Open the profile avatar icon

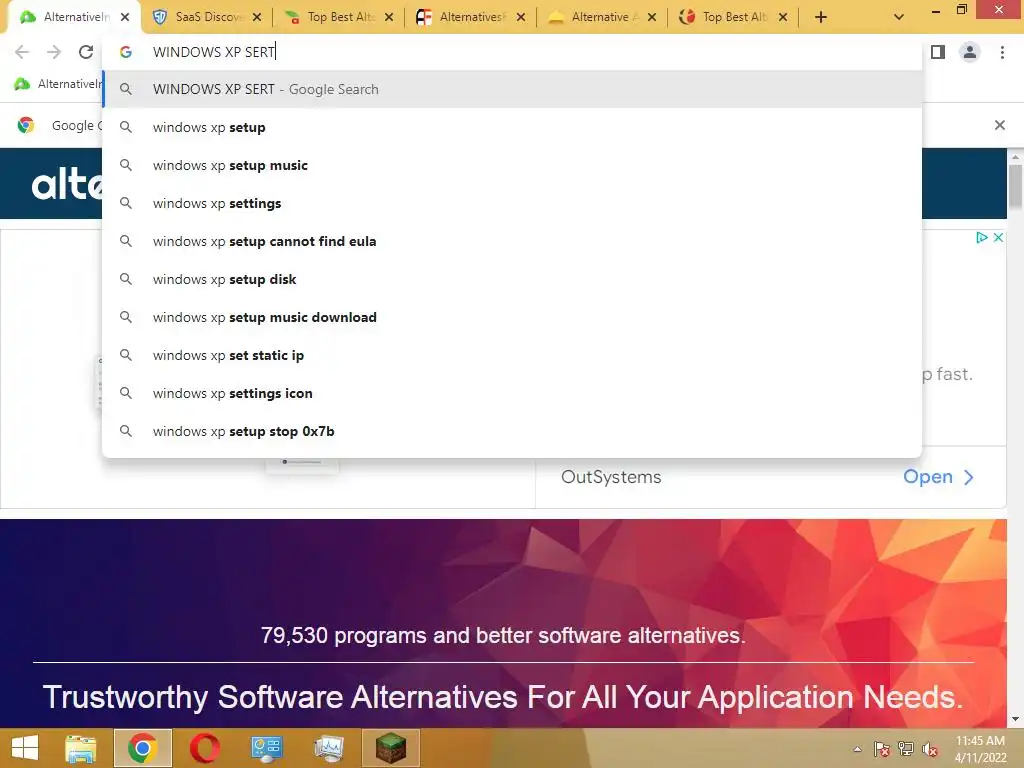[x=970, y=52]
